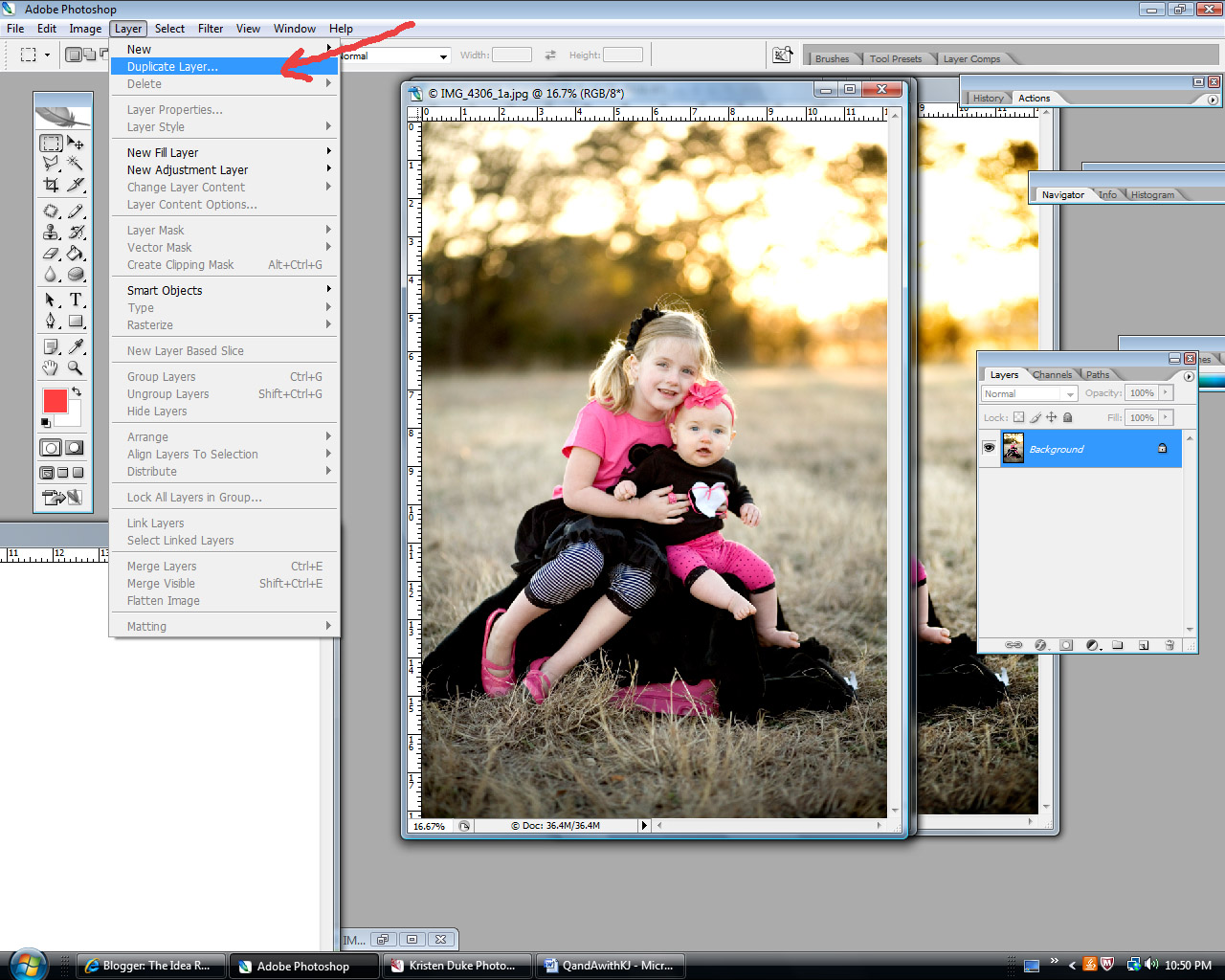
Task: Pick the Clone Stamp tool
Action: [x=51, y=232]
